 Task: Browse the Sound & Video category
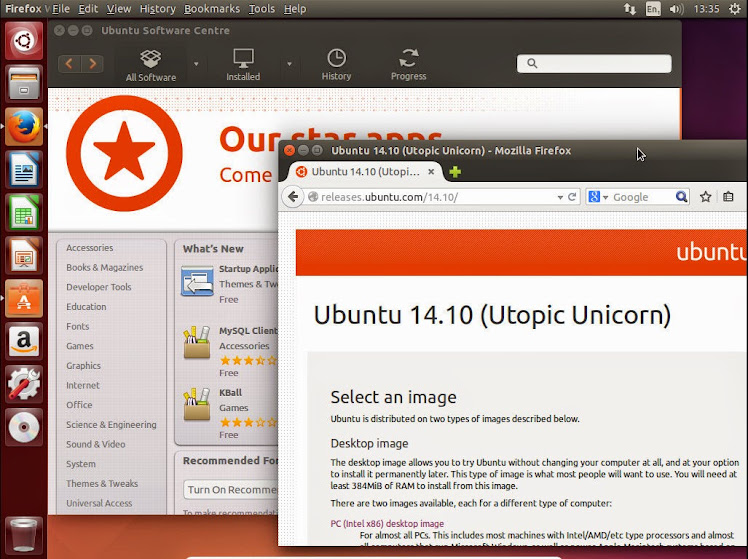pyautogui.click(x=96, y=444)
